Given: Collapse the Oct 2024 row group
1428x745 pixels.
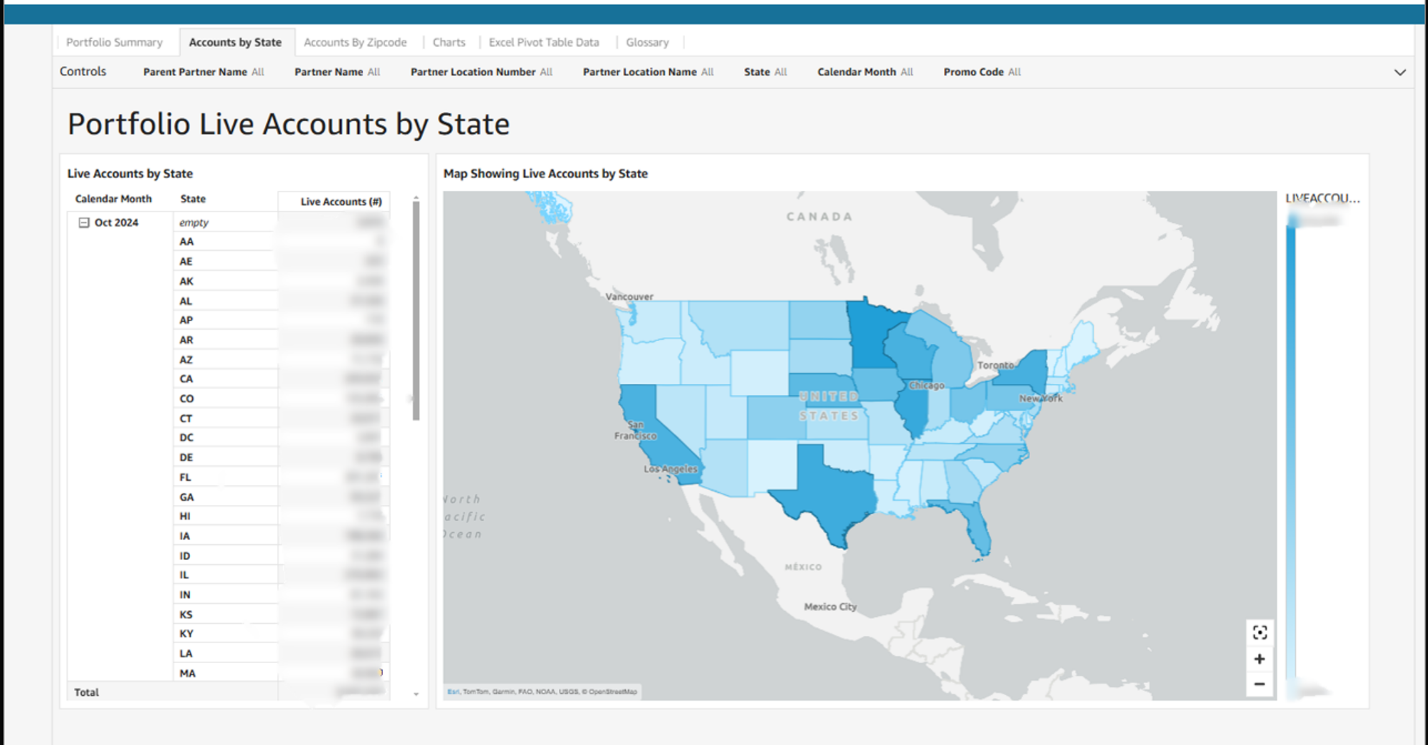Looking at the screenshot, I should (x=84, y=223).
